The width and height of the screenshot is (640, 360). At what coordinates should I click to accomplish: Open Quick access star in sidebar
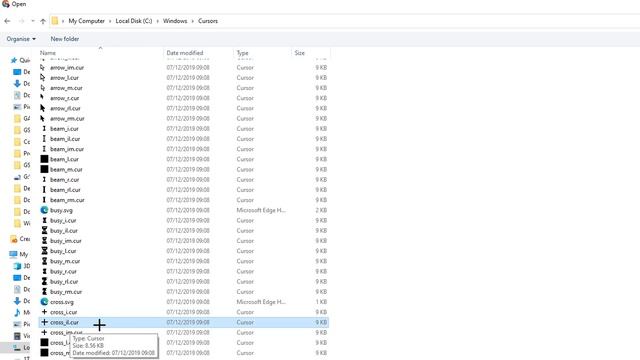tap(14, 60)
